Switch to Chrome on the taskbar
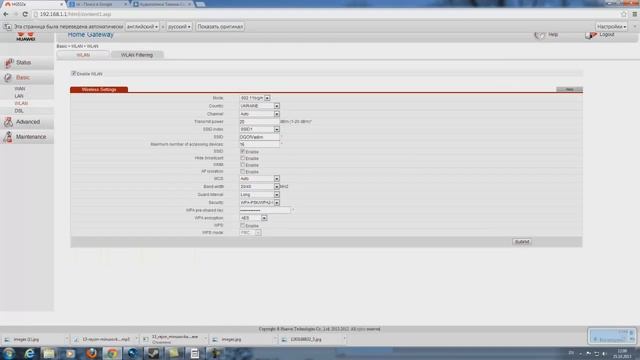640x360 pixels. [x=112, y=353]
